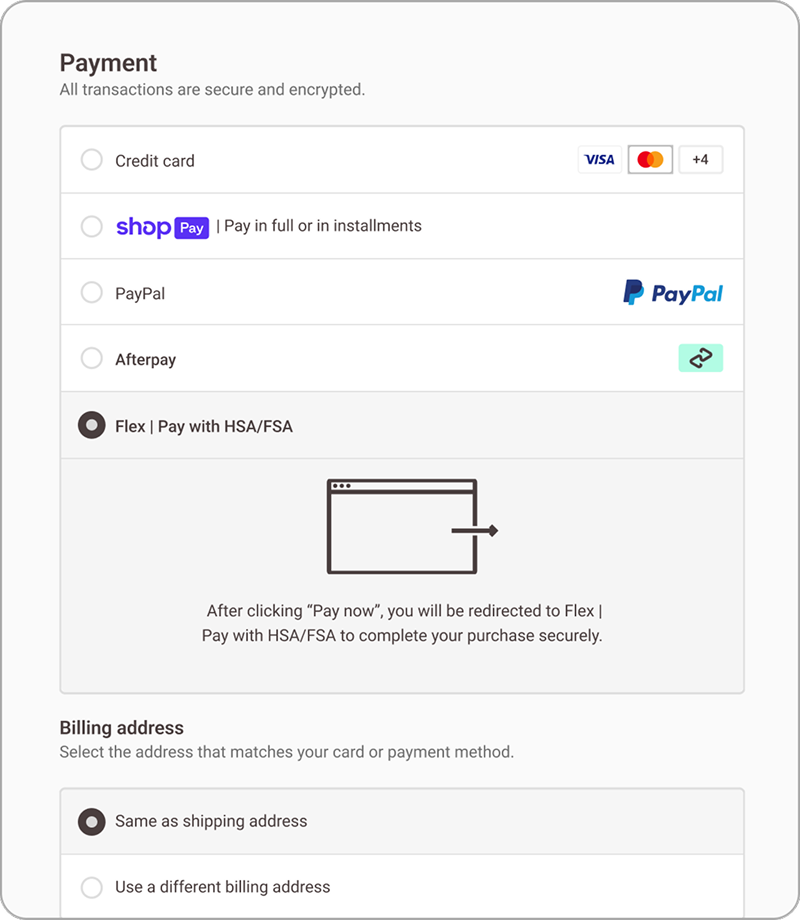Select PayPal radio button

coord(92,293)
